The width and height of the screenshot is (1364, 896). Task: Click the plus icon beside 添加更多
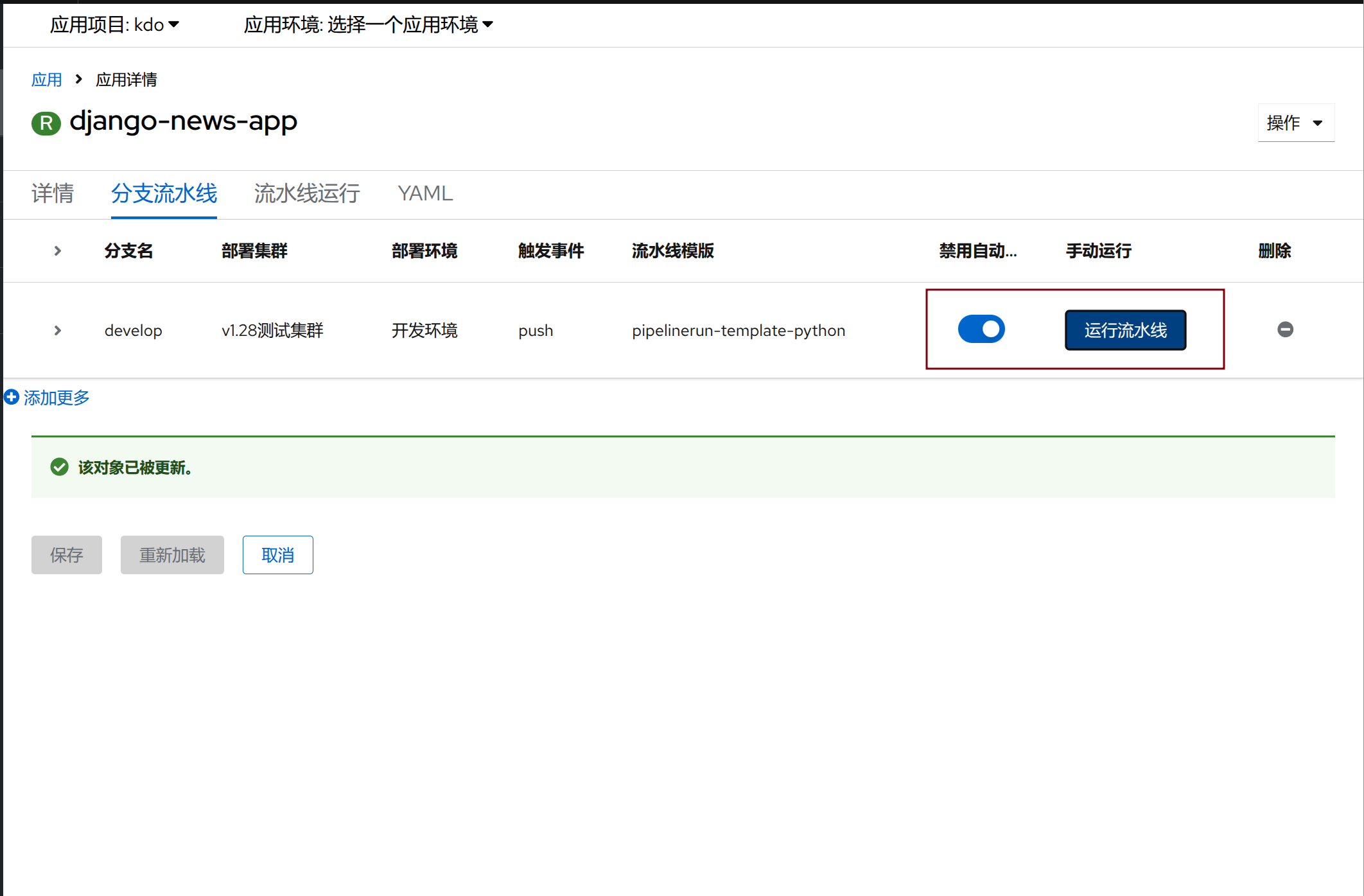click(12, 397)
